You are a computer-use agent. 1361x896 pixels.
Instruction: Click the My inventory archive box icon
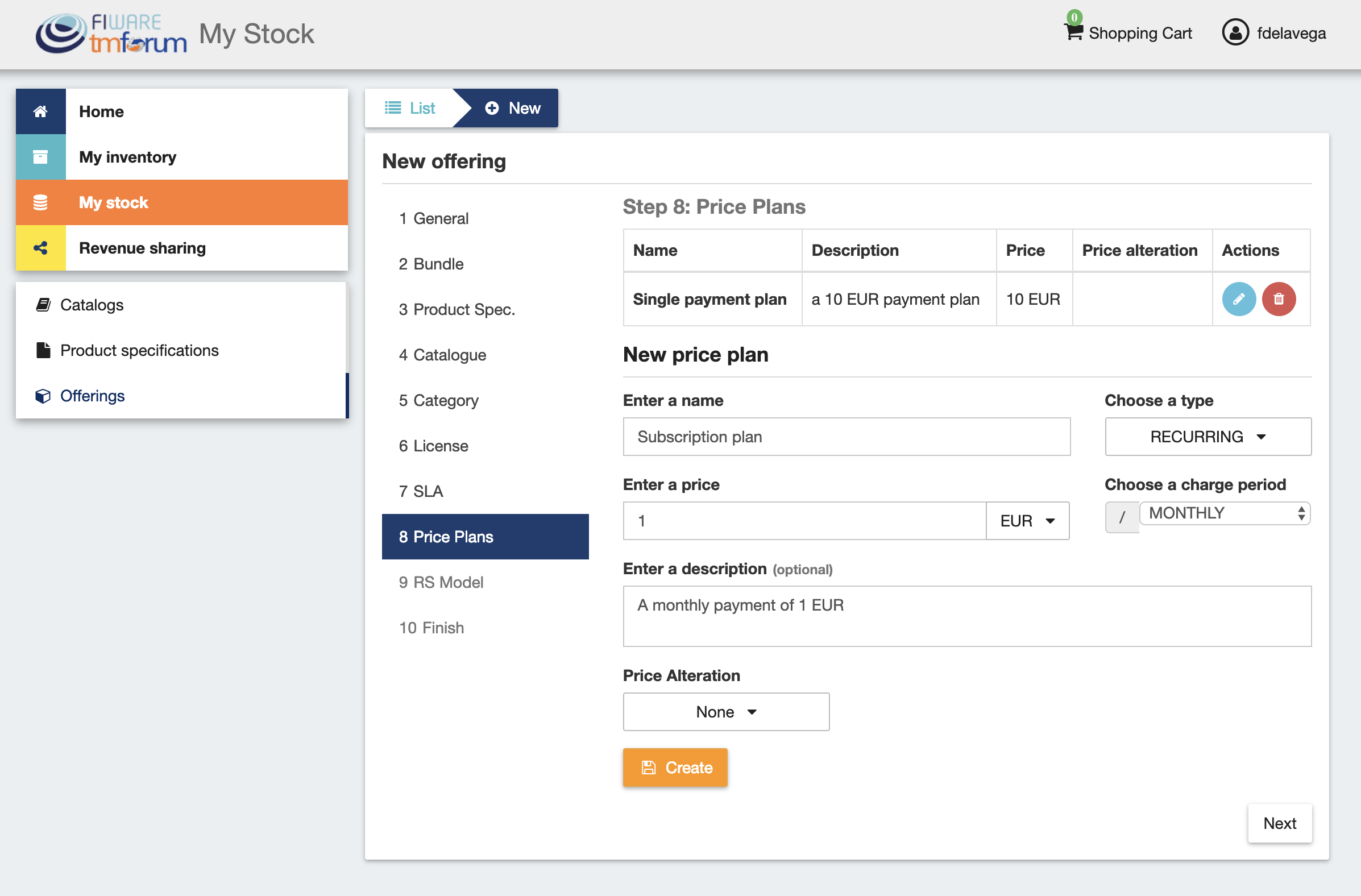coord(40,157)
